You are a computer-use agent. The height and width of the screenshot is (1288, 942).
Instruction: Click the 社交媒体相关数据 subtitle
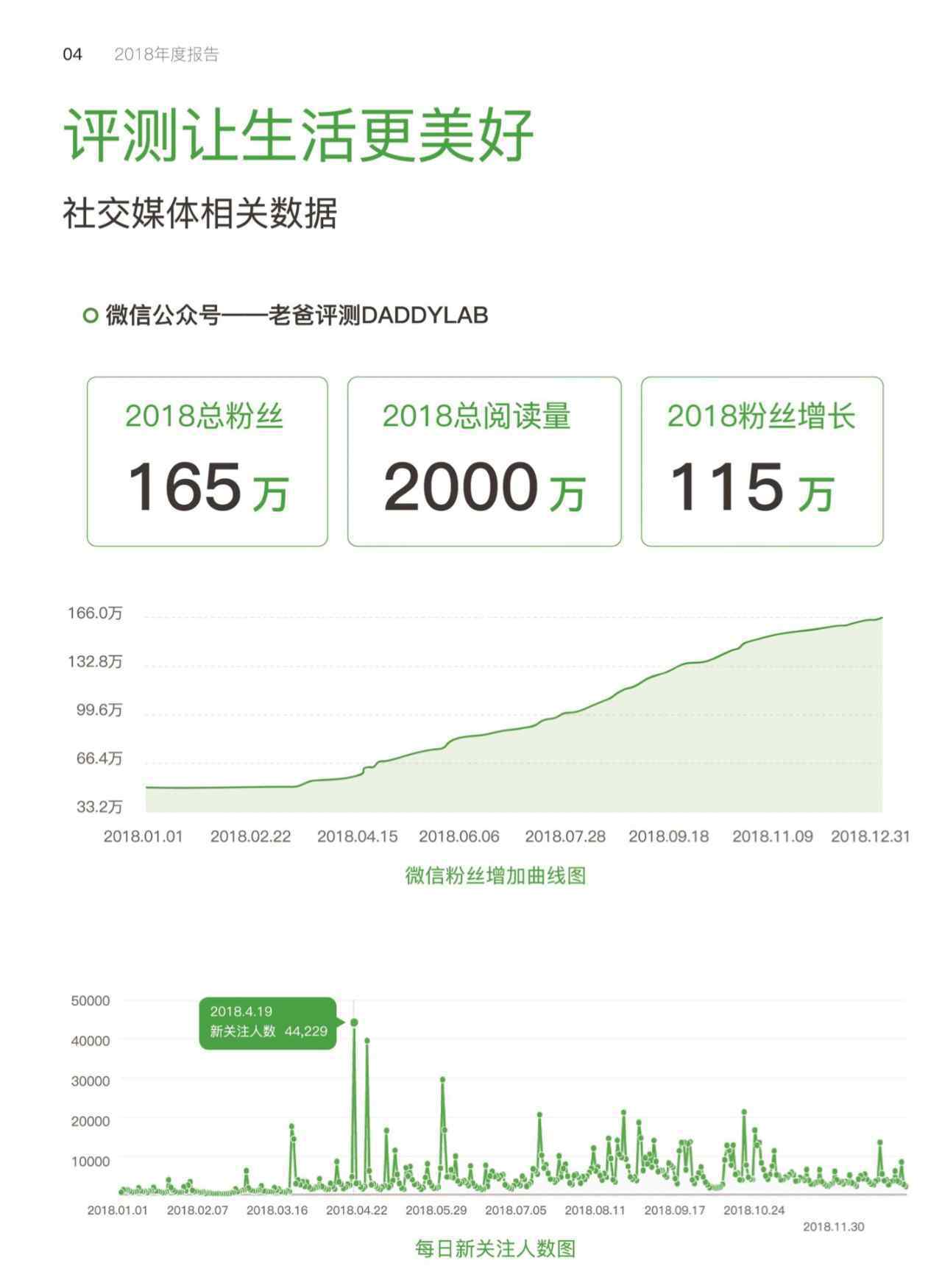[x=199, y=213]
